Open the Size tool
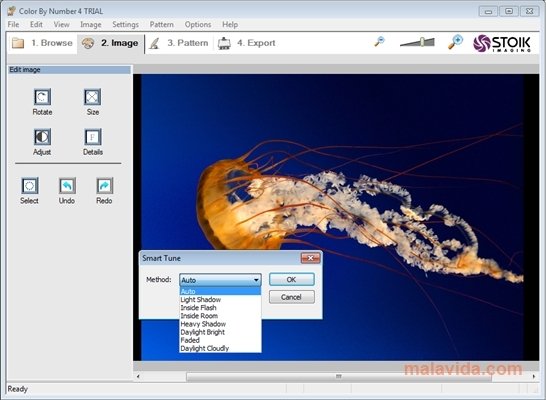This screenshot has height=400, width=546. (x=93, y=97)
